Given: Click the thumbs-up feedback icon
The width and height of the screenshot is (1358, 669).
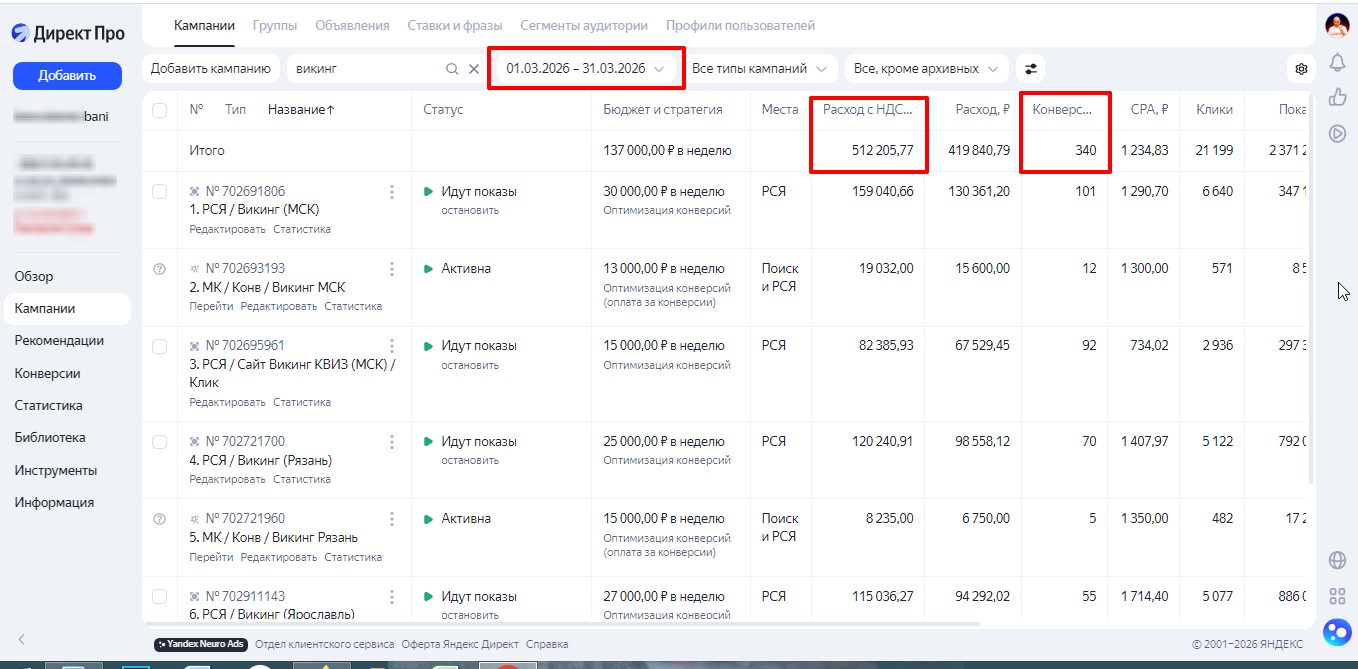Looking at the screenshot, I should 1337,97.
